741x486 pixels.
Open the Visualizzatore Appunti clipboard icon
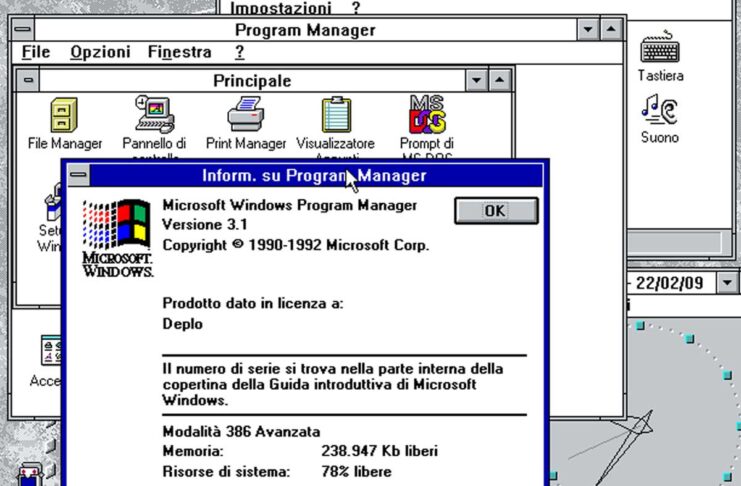click(336, 115)
